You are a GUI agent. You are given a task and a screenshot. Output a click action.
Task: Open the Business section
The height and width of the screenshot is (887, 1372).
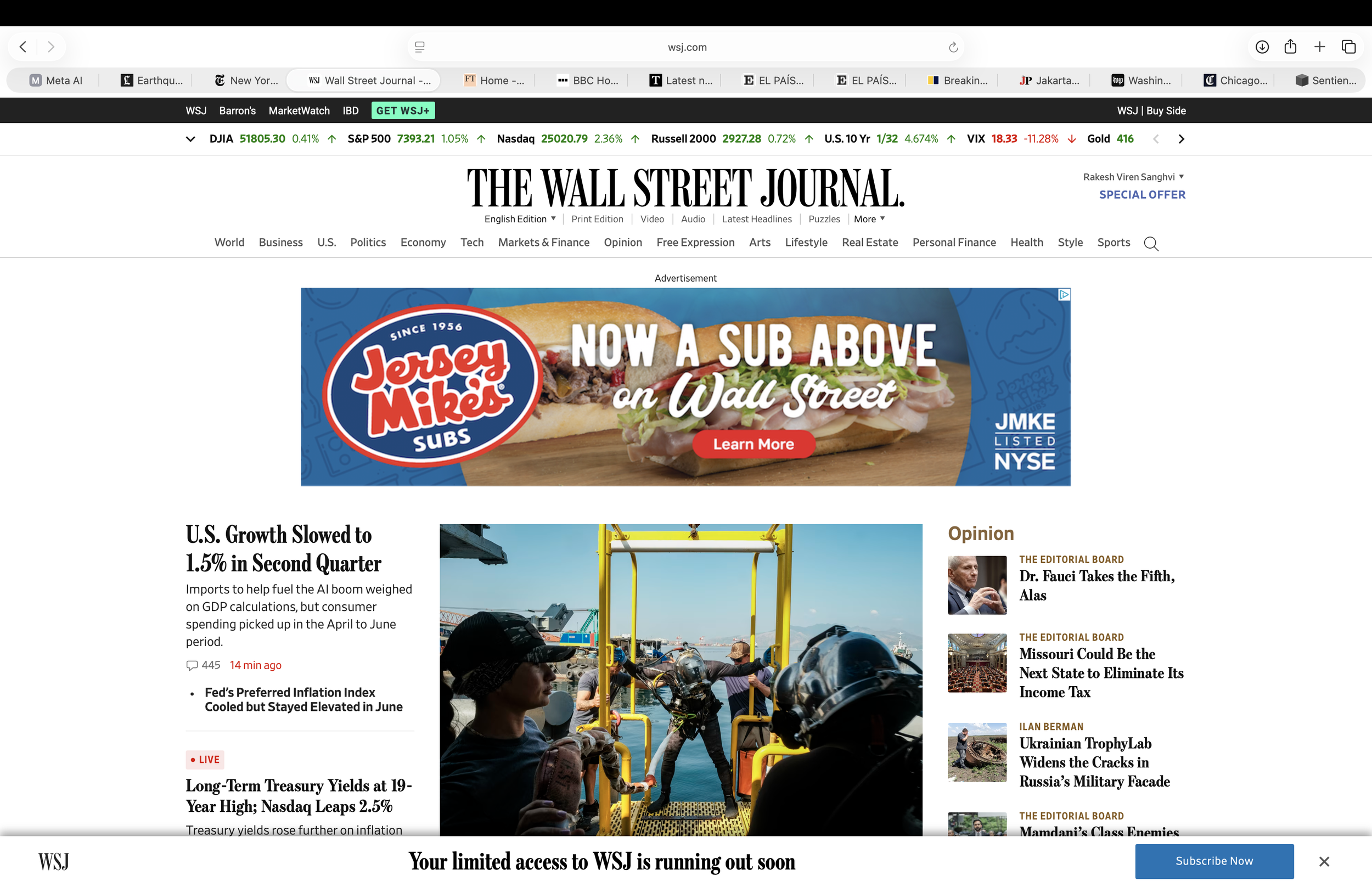click(280, 243)
